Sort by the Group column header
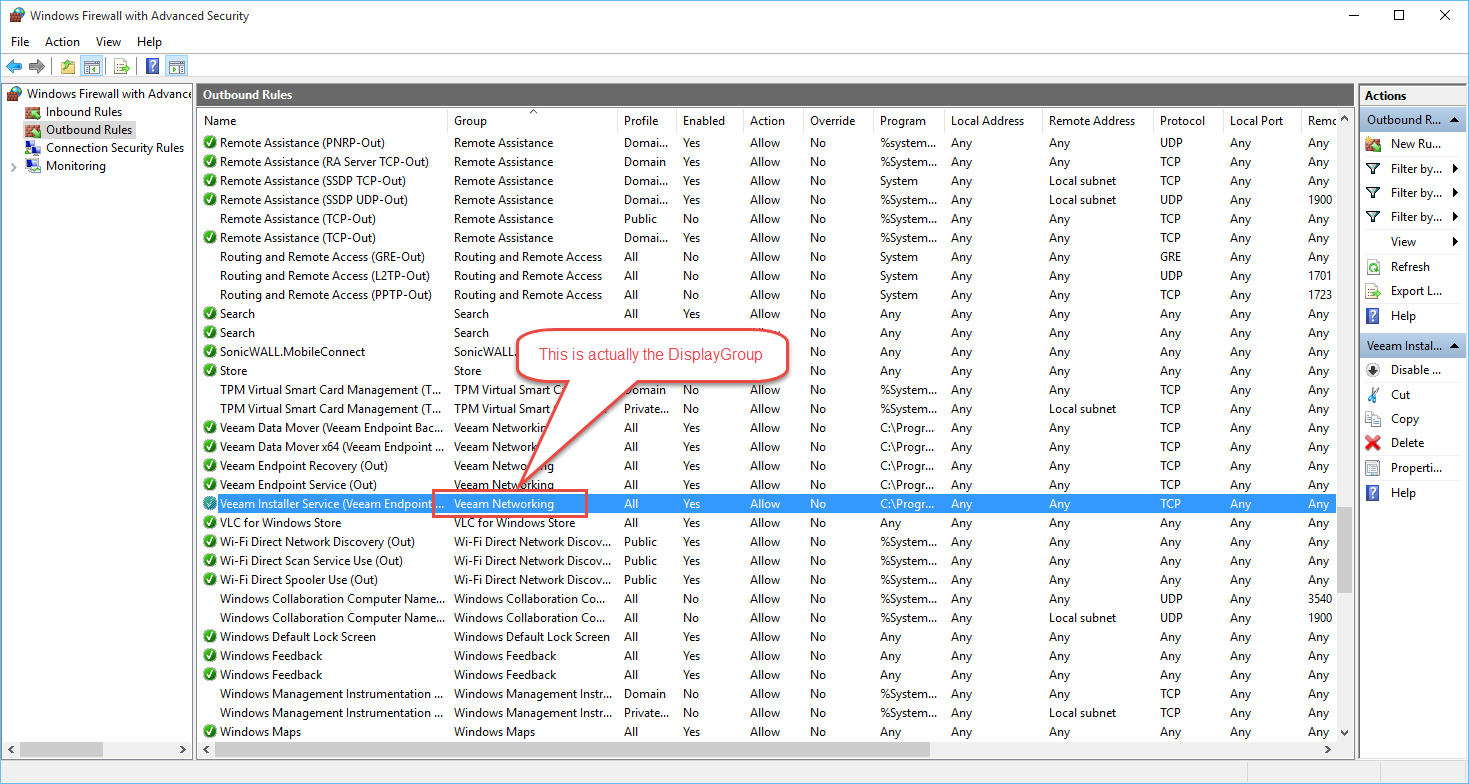Viewport: 1469px width, 784px height. point(532,121)
